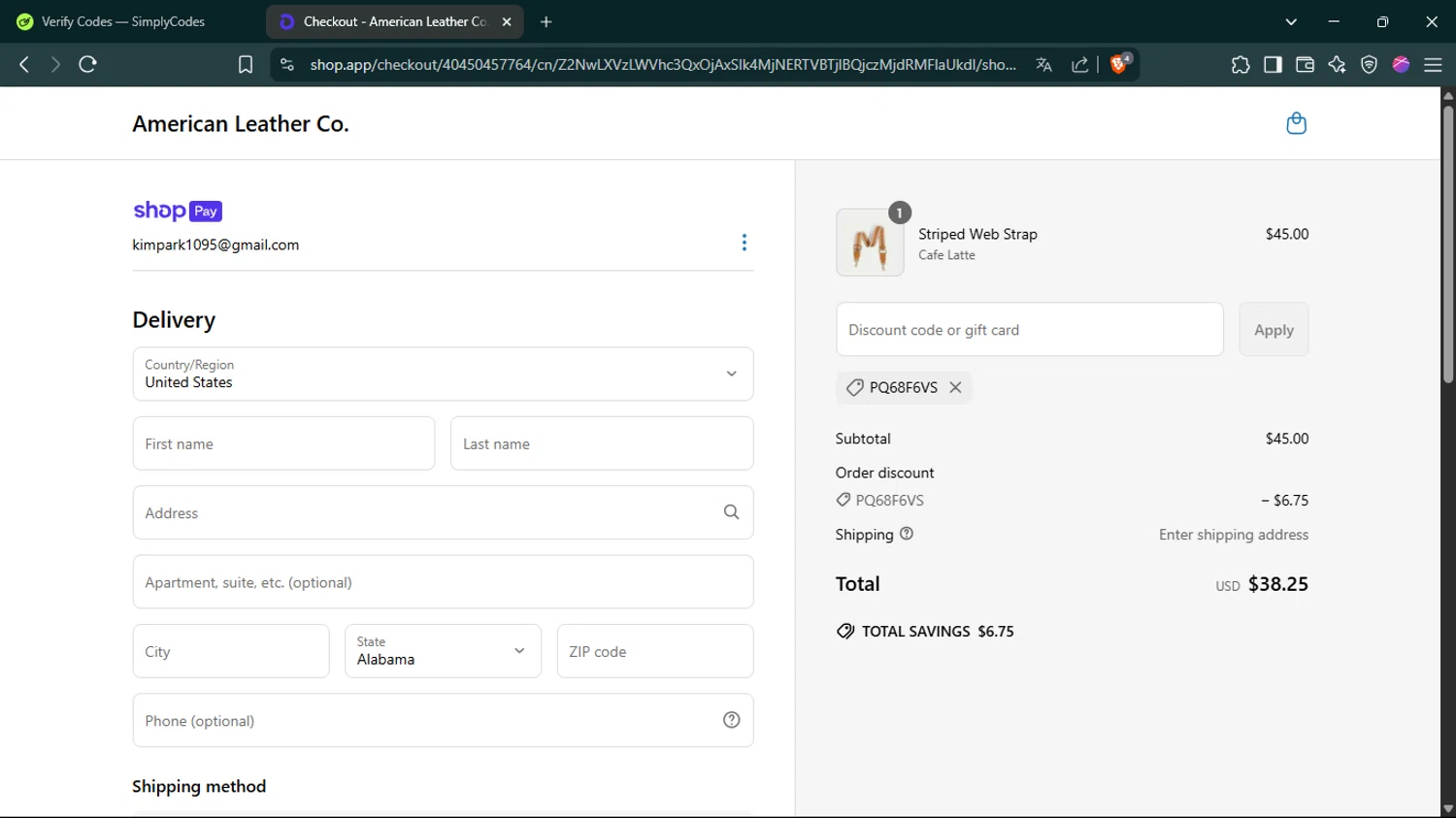
Task: Click the Shop Pay logo
Action: tap(178, 211)
